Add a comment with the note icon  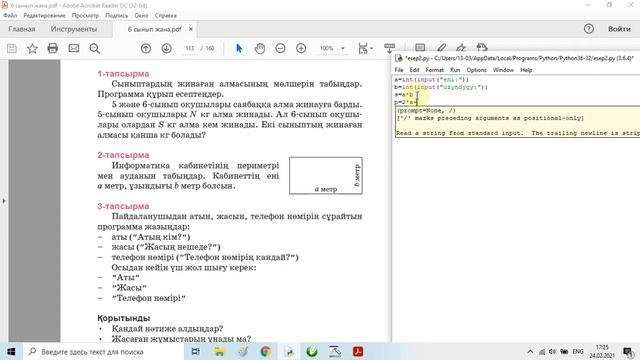[x=420, y=48]
